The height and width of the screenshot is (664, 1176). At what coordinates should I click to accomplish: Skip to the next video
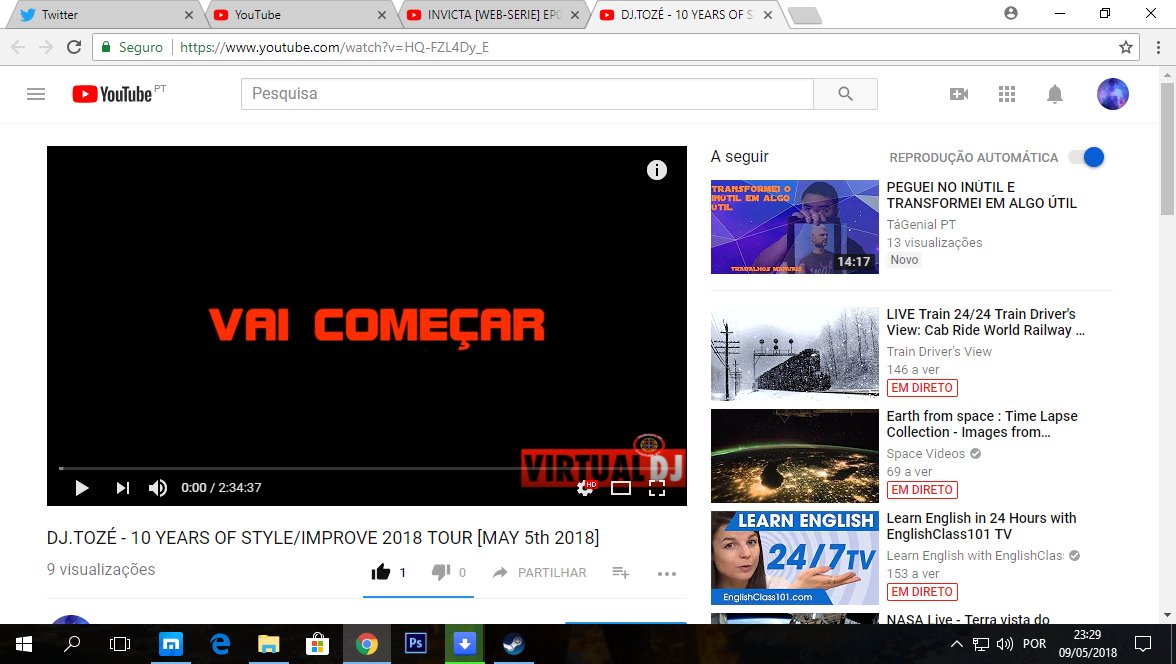[122, 488]
